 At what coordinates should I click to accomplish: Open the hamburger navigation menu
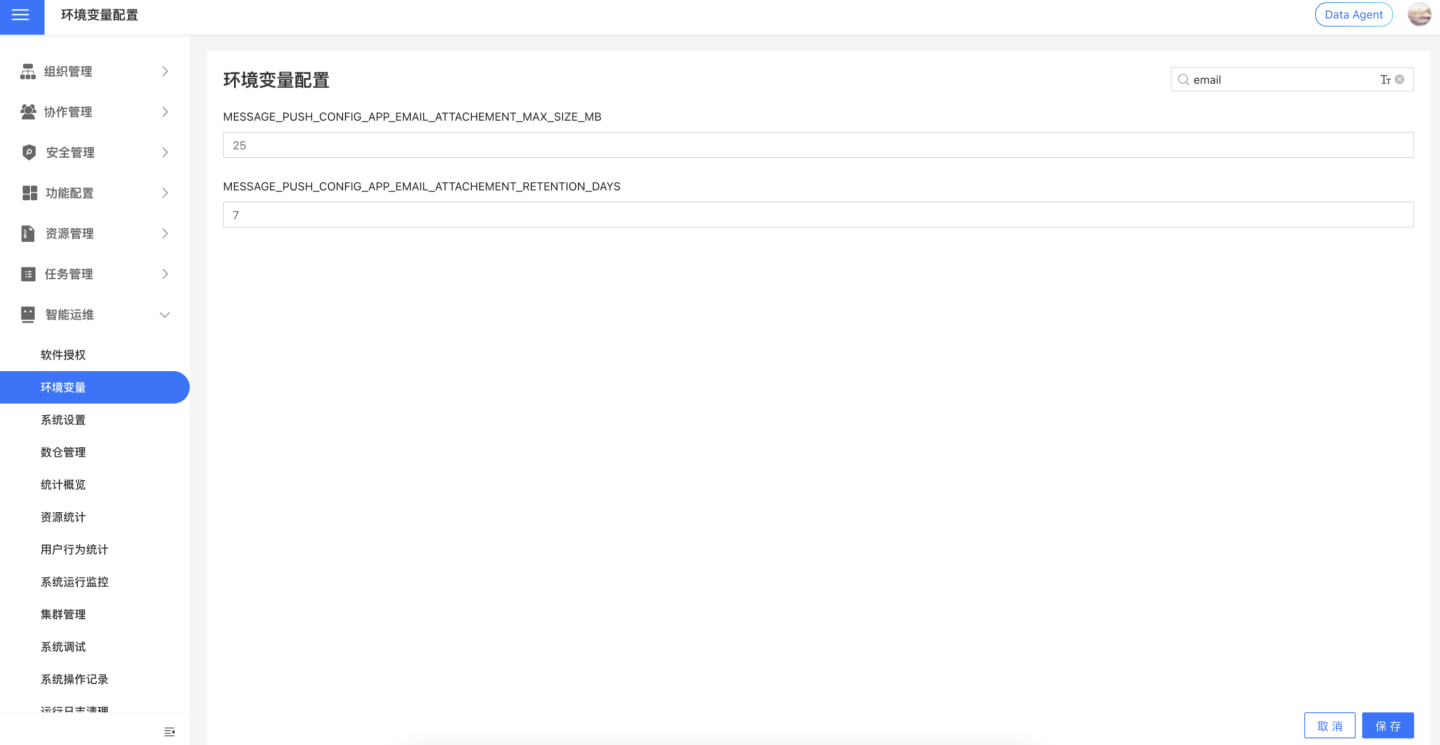[21, 16]
